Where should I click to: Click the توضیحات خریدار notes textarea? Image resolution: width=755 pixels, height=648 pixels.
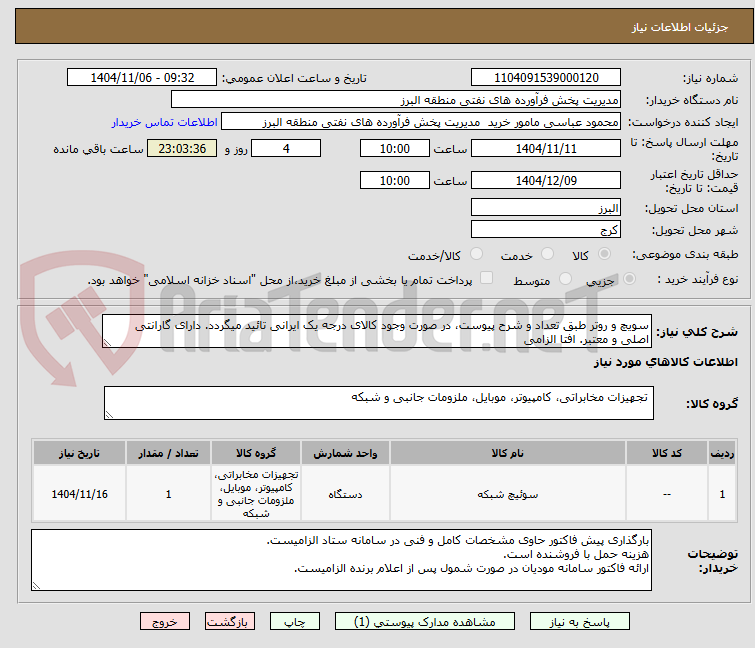(341, 560)
